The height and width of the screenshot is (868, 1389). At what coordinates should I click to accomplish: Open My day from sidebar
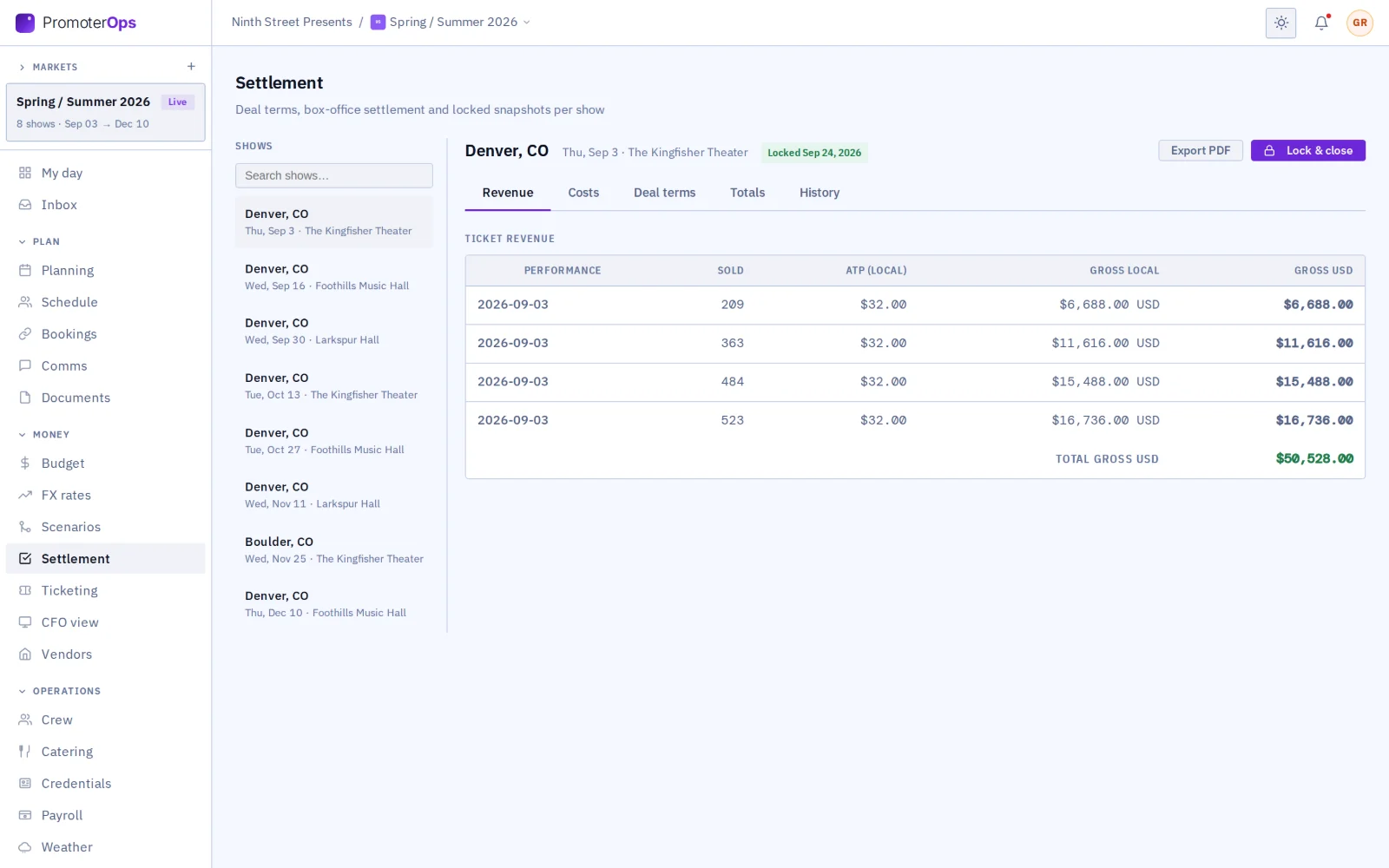(x=106, y=173)
